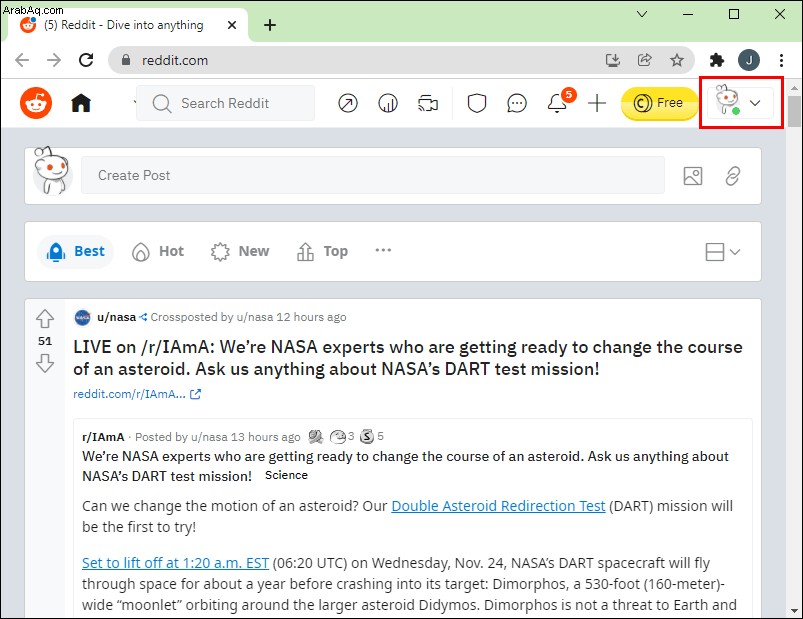The image size is (803, 619).
Task: Select the Top sort tab
Action: (x=322, y=251)
